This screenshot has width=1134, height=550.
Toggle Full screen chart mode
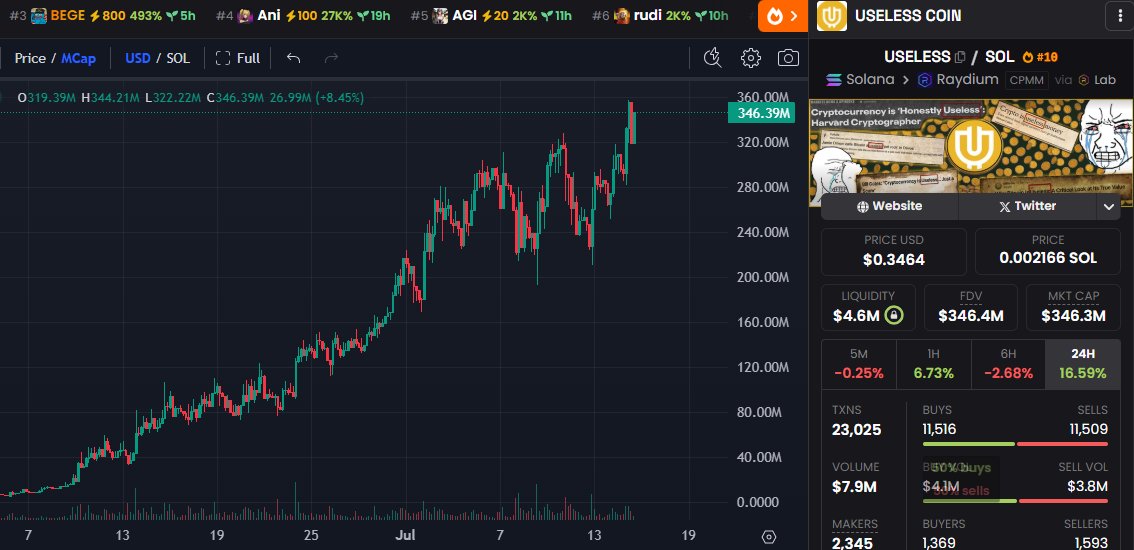click(238, 58)
